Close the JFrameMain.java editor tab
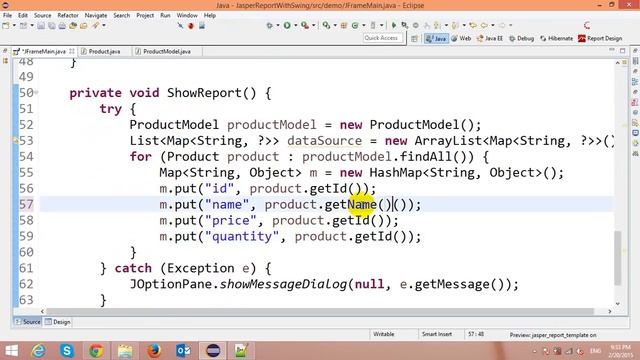 click(72, 51)
